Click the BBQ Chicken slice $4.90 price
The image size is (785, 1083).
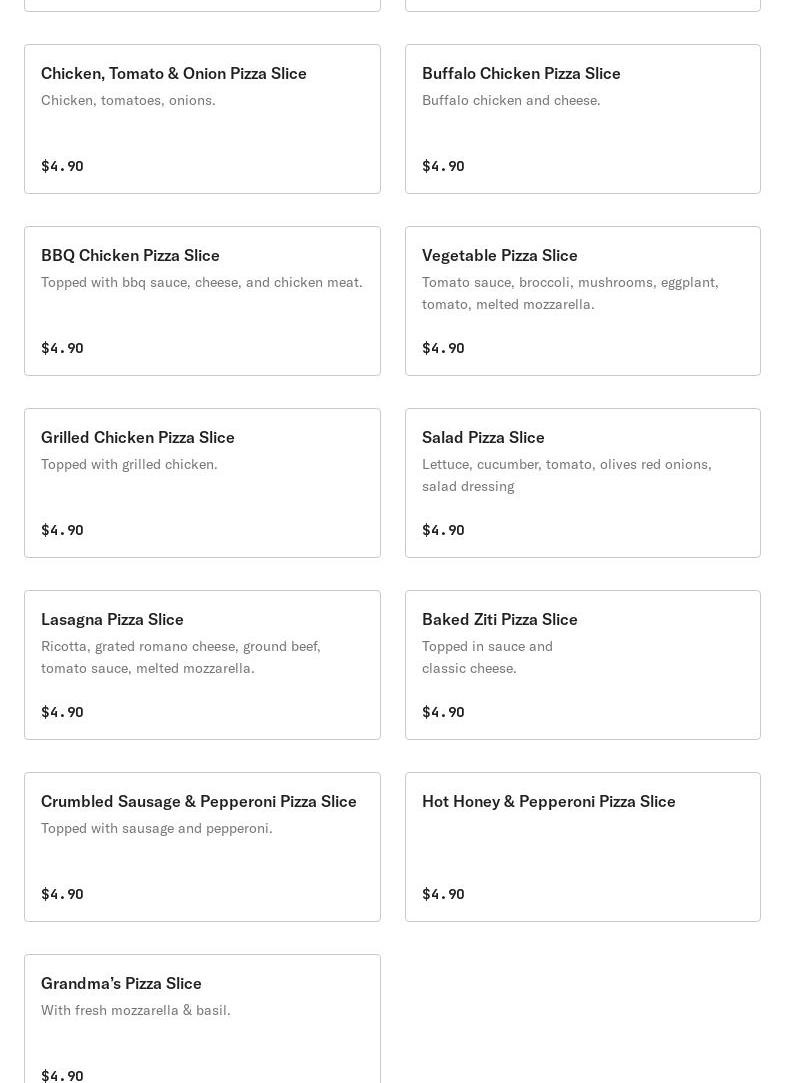tap(62, 348)
